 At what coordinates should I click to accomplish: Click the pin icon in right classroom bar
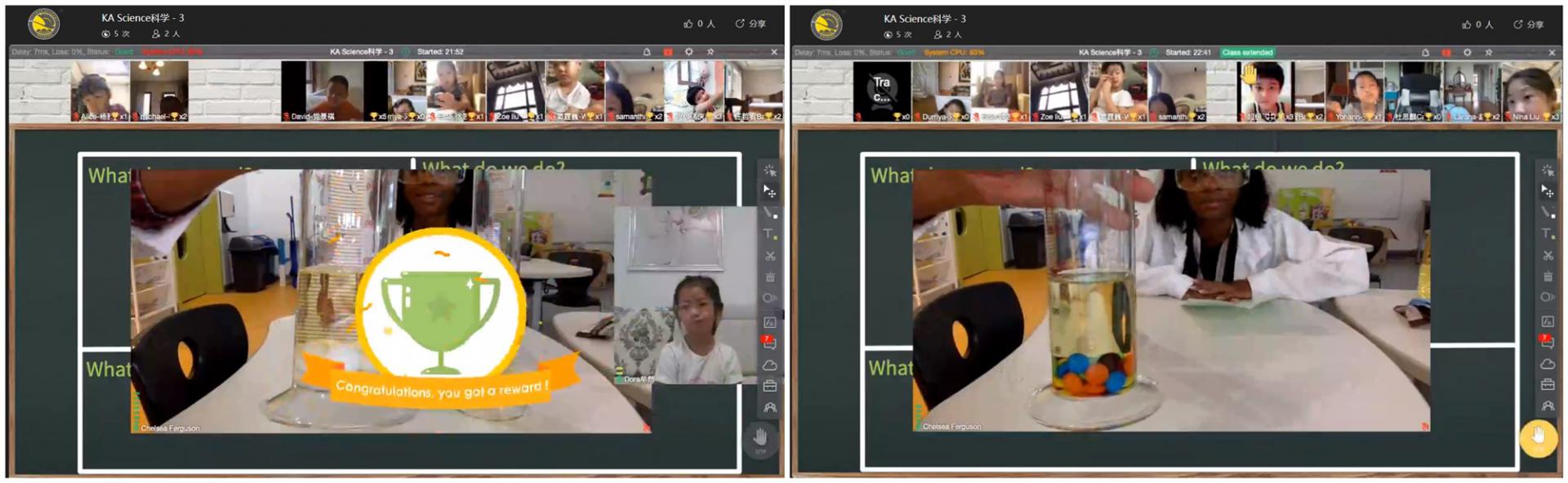pos(1489,52)
